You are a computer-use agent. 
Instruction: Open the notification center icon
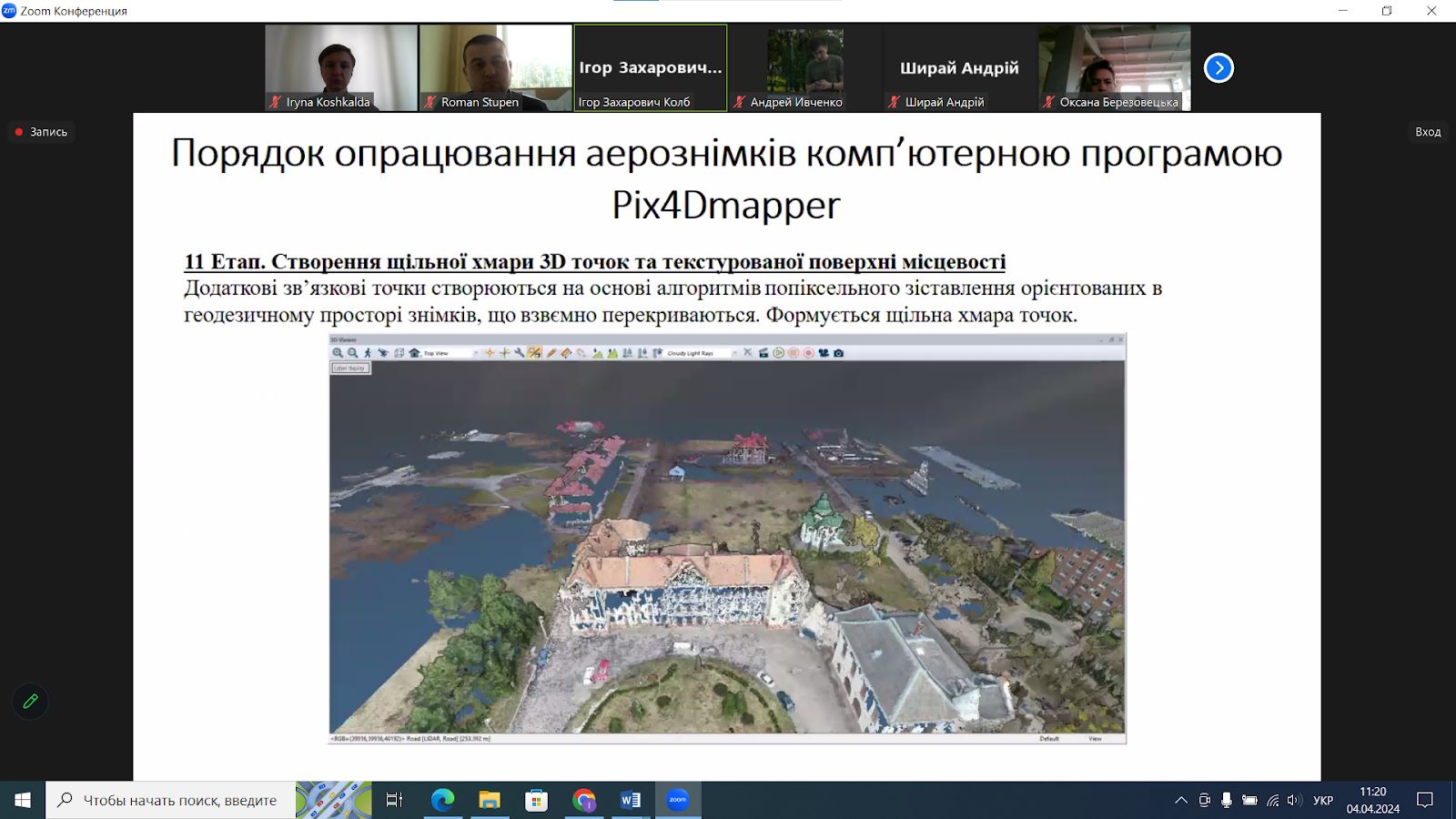tap(1425, 800)
